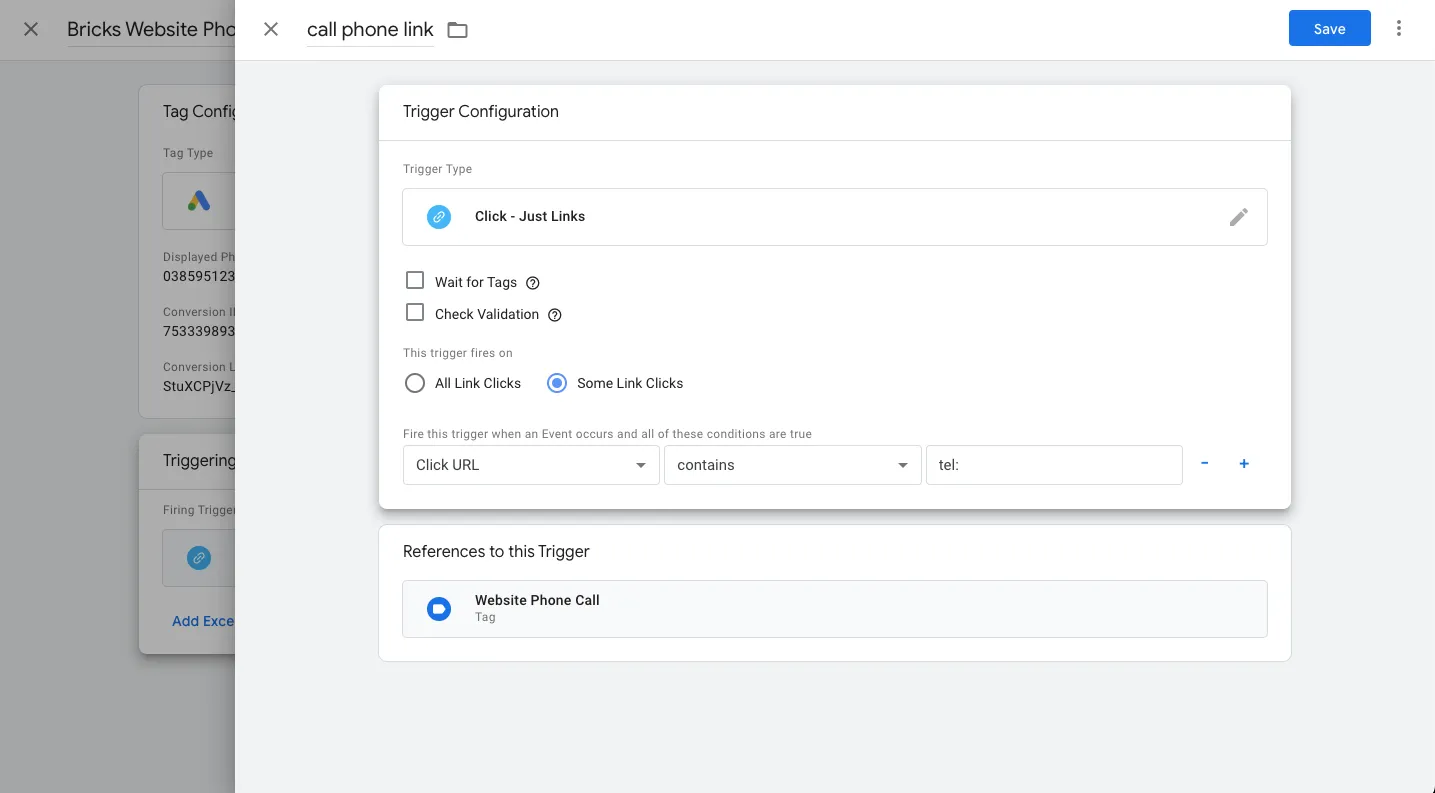Save the trigger configuration
The image size is (1435, 793).
tap(1329, 28)
